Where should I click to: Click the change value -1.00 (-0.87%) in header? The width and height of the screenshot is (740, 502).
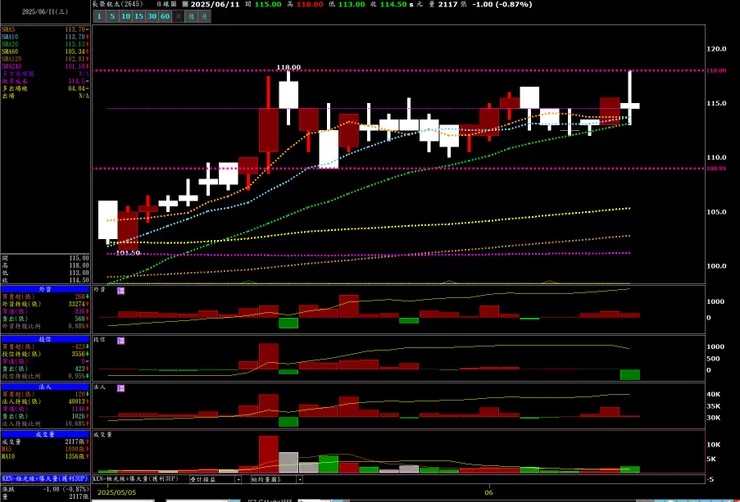click(x=502, y=4)
